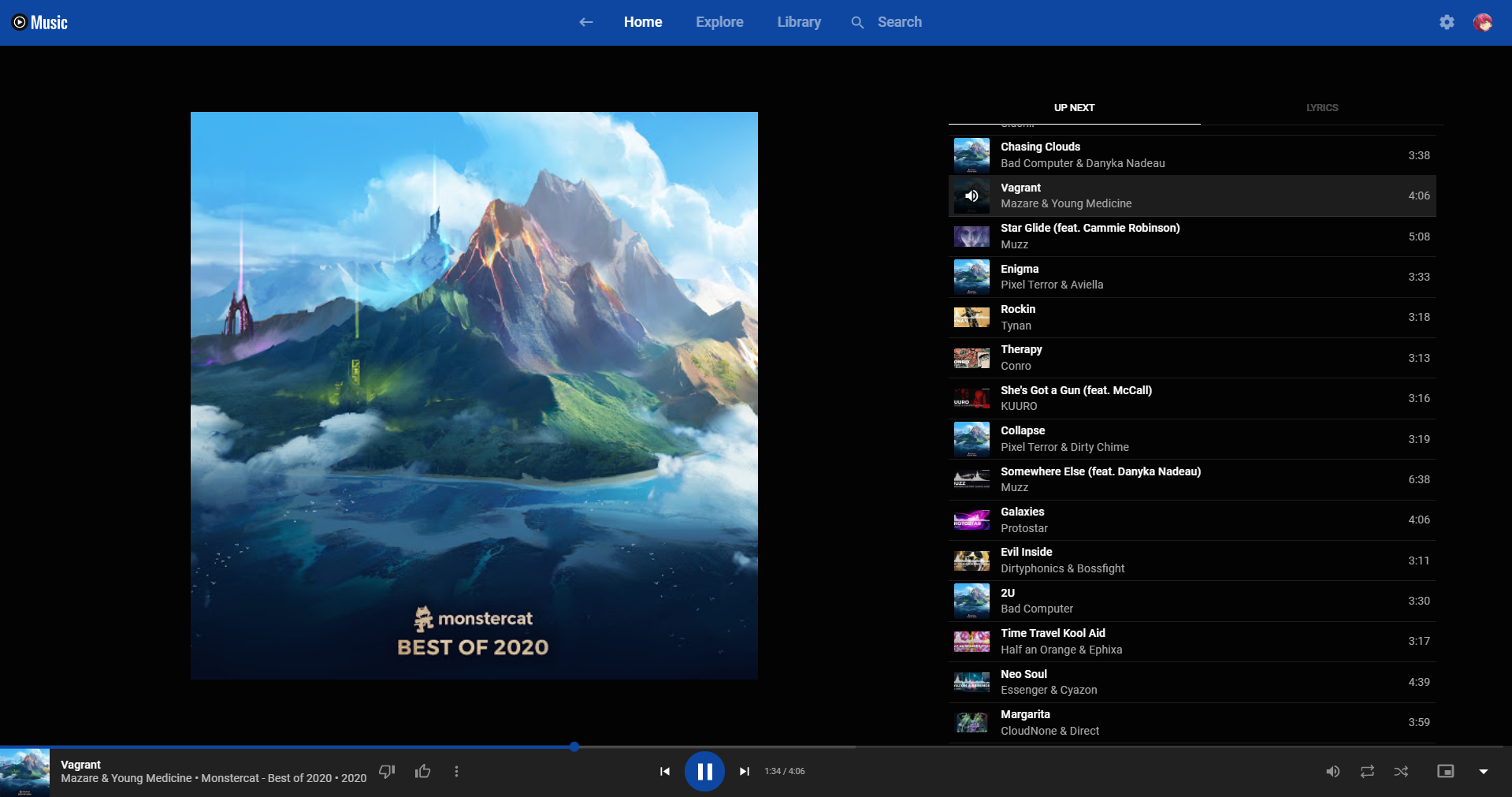The image size is (1512, 797).
Task: Click the Therapy row thumbnail
Action: pos(971,358)
